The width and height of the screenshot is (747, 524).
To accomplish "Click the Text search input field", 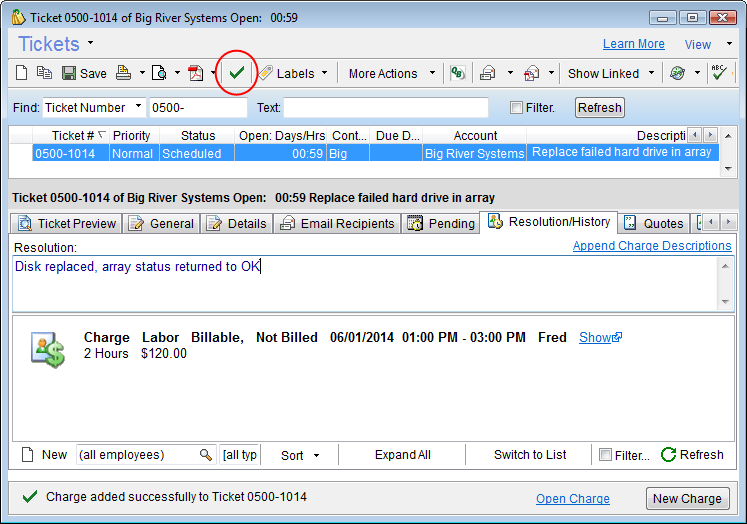I will coord(386,108).
